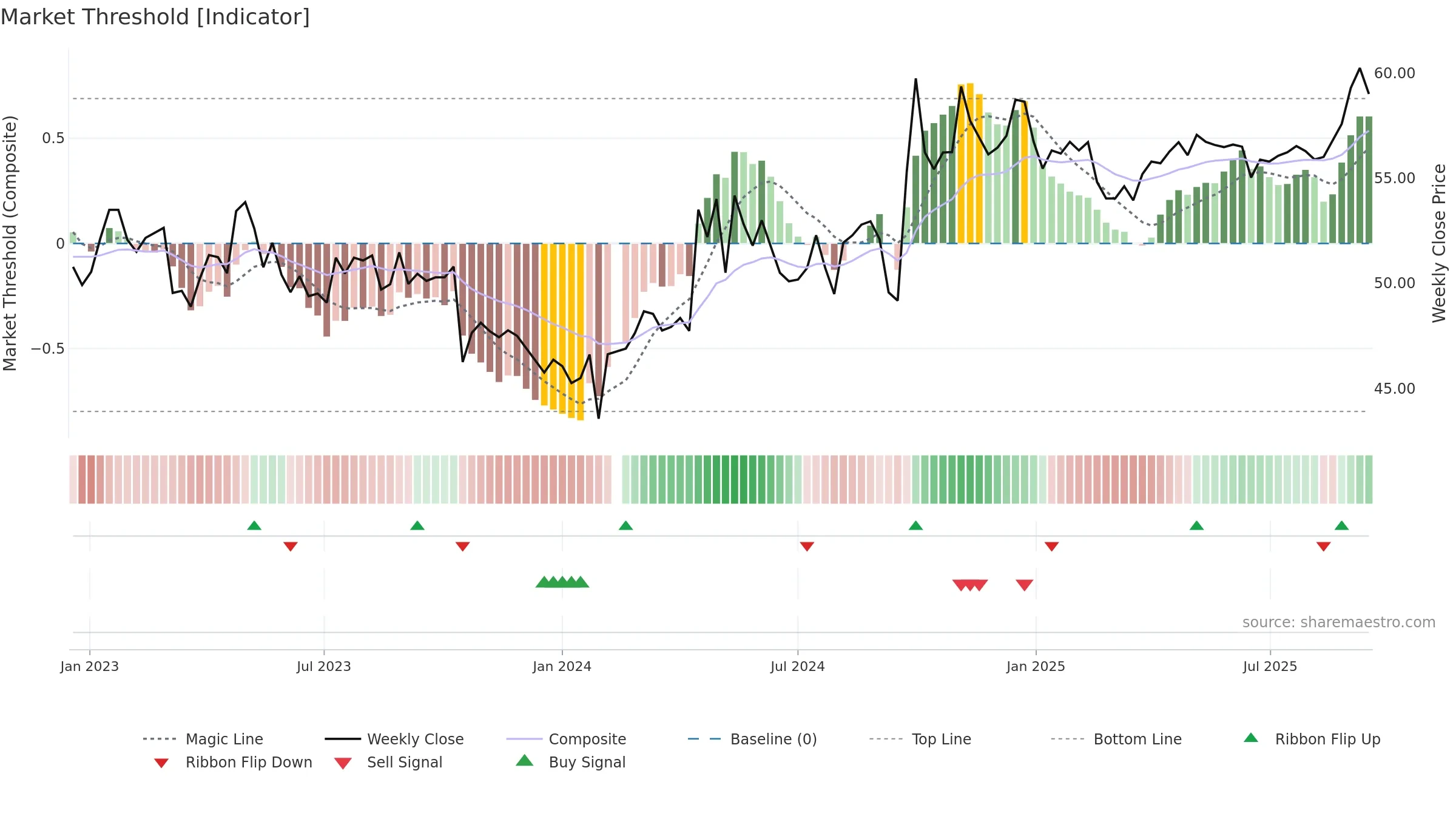
Task: Click the Market Threshold [Indicator] title
Action: [155, 17]
